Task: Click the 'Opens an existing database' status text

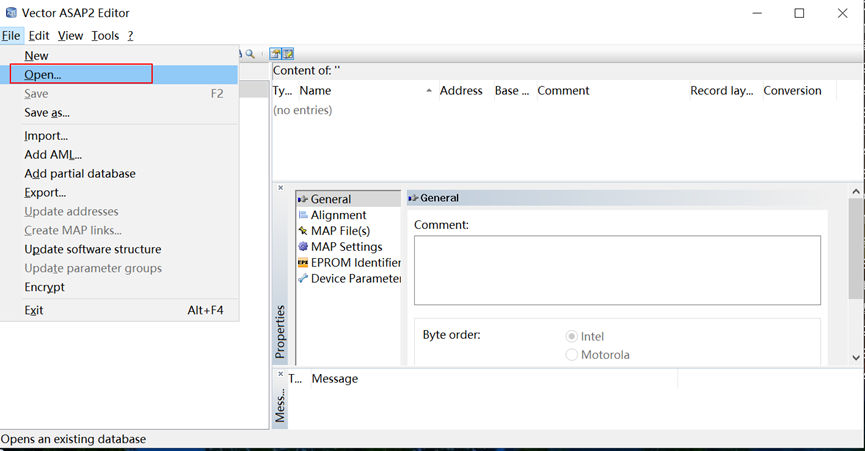Action: (x=74, y=439)
